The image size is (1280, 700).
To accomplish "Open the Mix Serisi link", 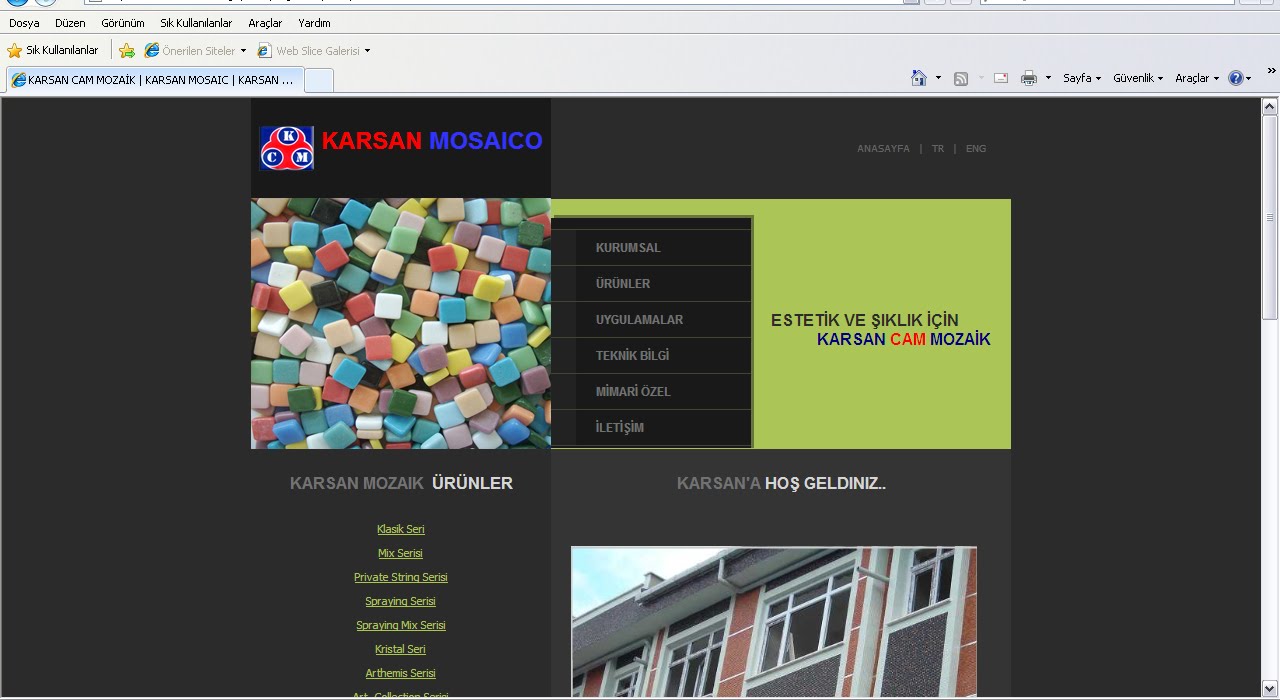I will tap(401, 553).
